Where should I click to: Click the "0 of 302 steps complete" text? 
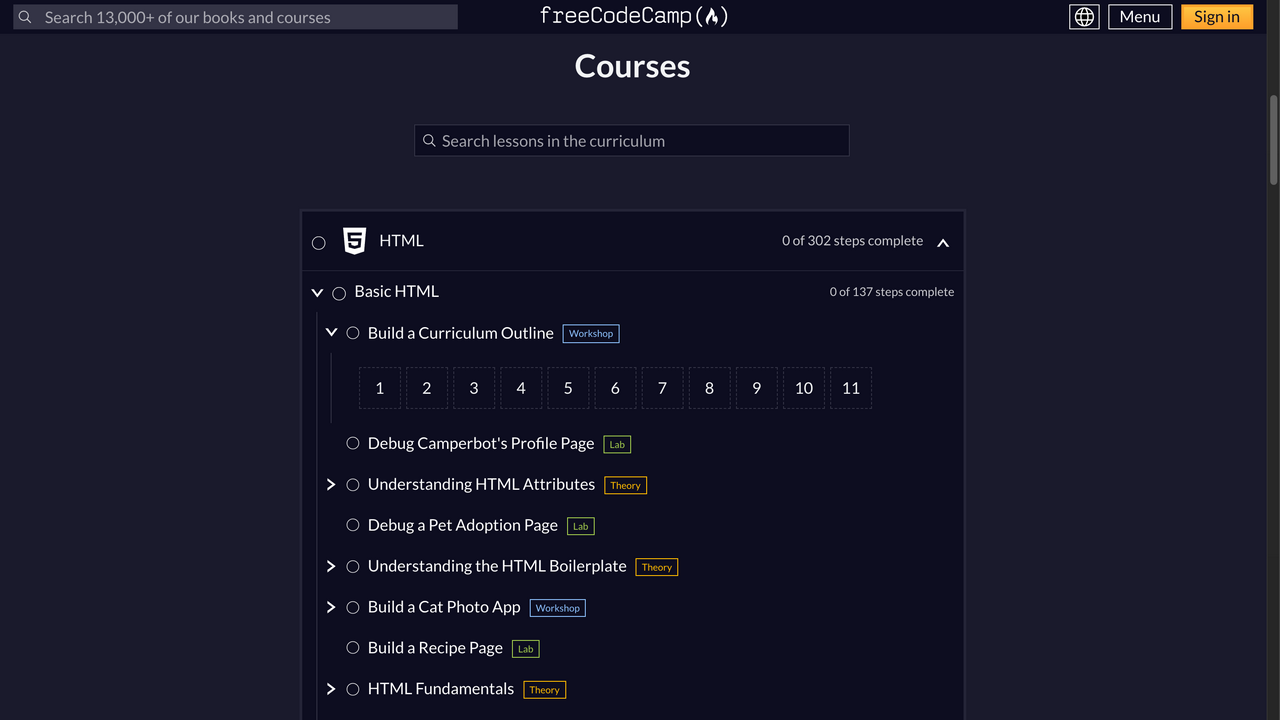[852, 241]
